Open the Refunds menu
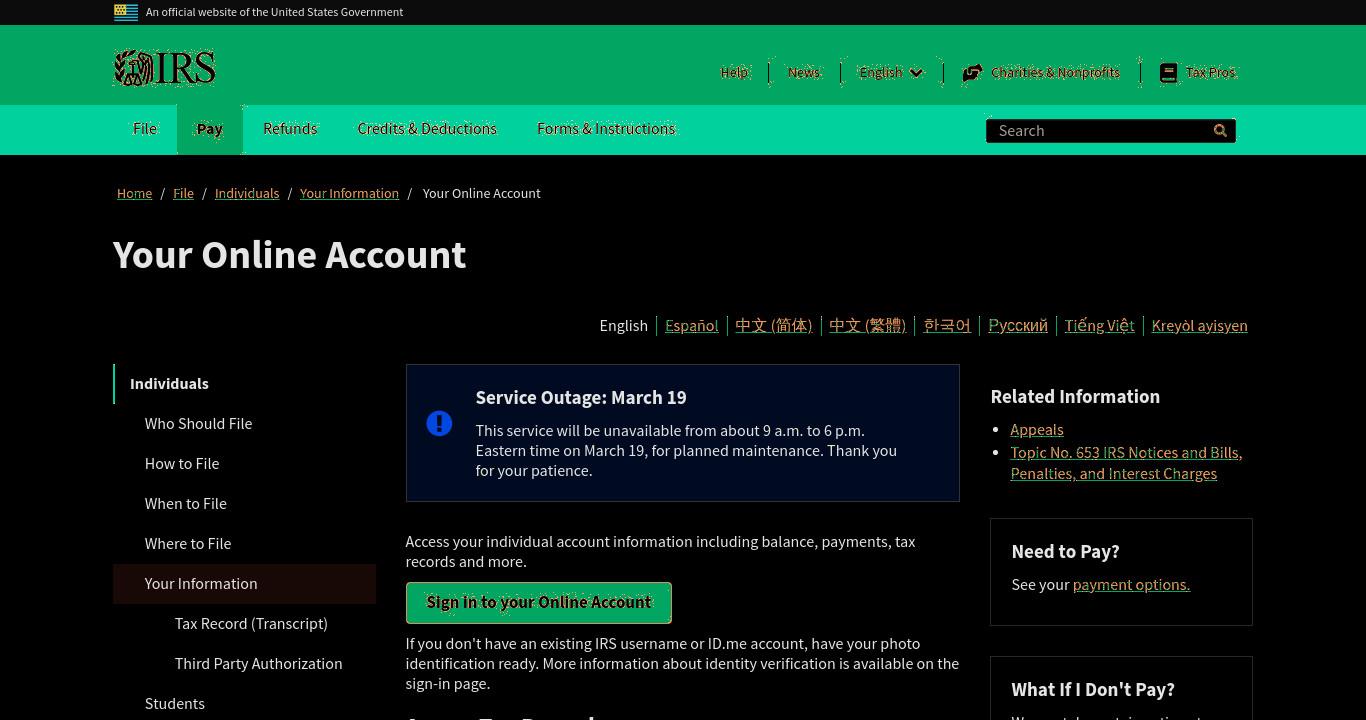The image size is (1366, 720). tap(290, 129)
